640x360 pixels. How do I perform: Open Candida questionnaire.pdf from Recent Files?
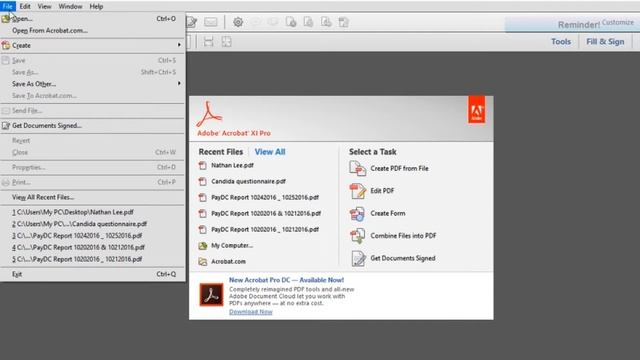coord(248,181)
